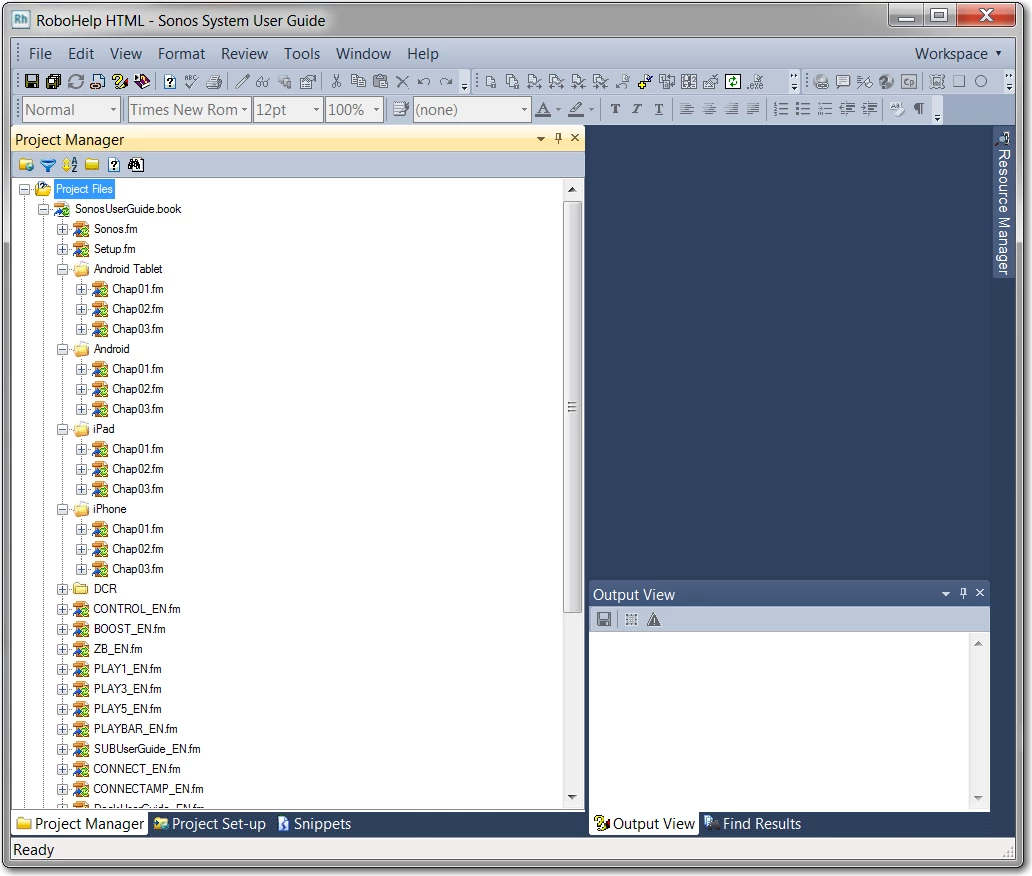Open the Tools menu
Image resolution: width=1032 pixels, height=876 pixels.
(302, 54)
